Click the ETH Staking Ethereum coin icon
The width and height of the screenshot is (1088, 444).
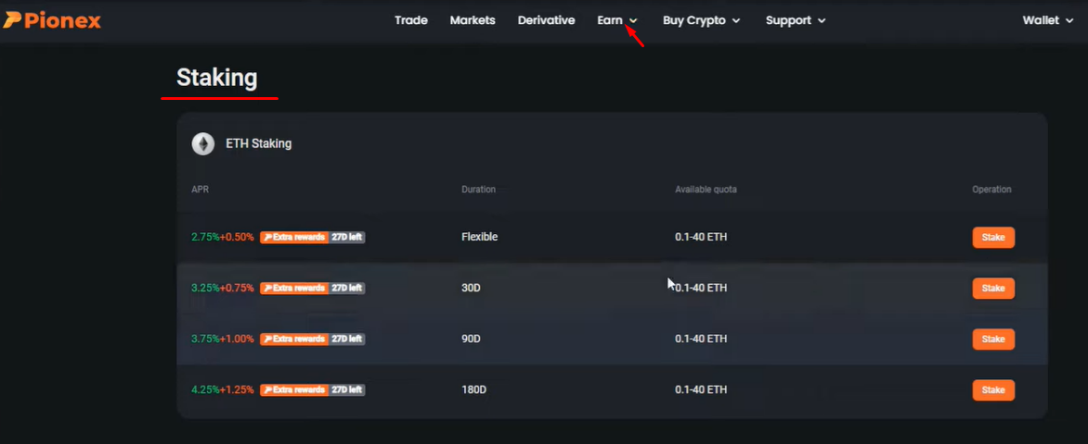point(203,144)
